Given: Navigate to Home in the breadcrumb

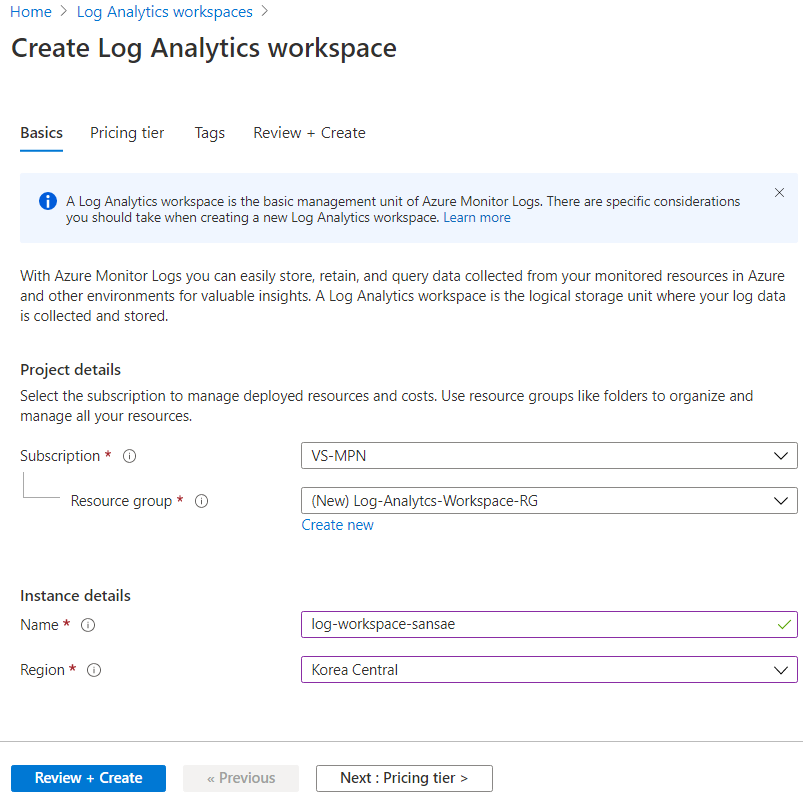Looking at the screenshot, I should click(30, 12).
